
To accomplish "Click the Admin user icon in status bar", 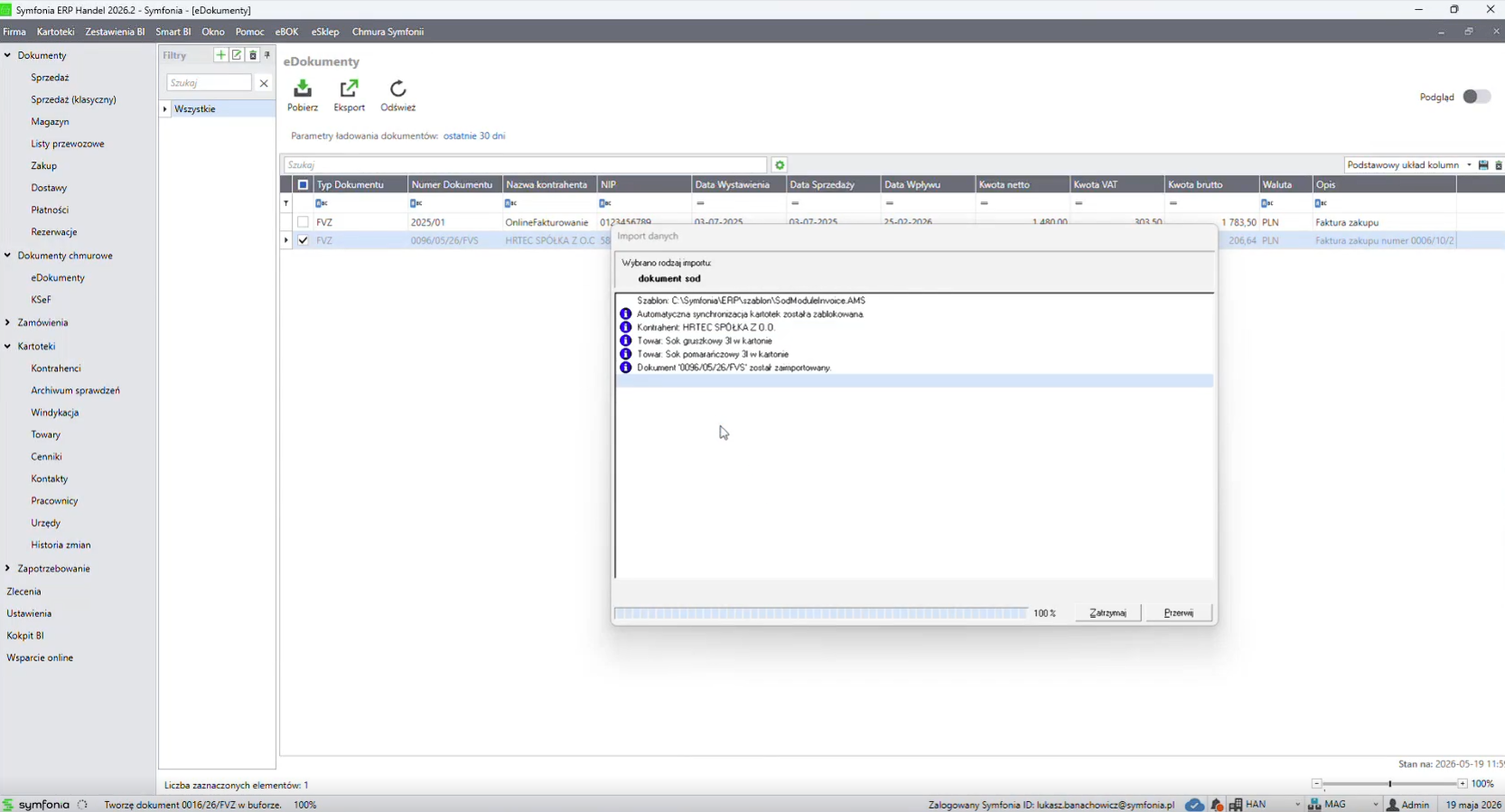I will coord(1393,805).
